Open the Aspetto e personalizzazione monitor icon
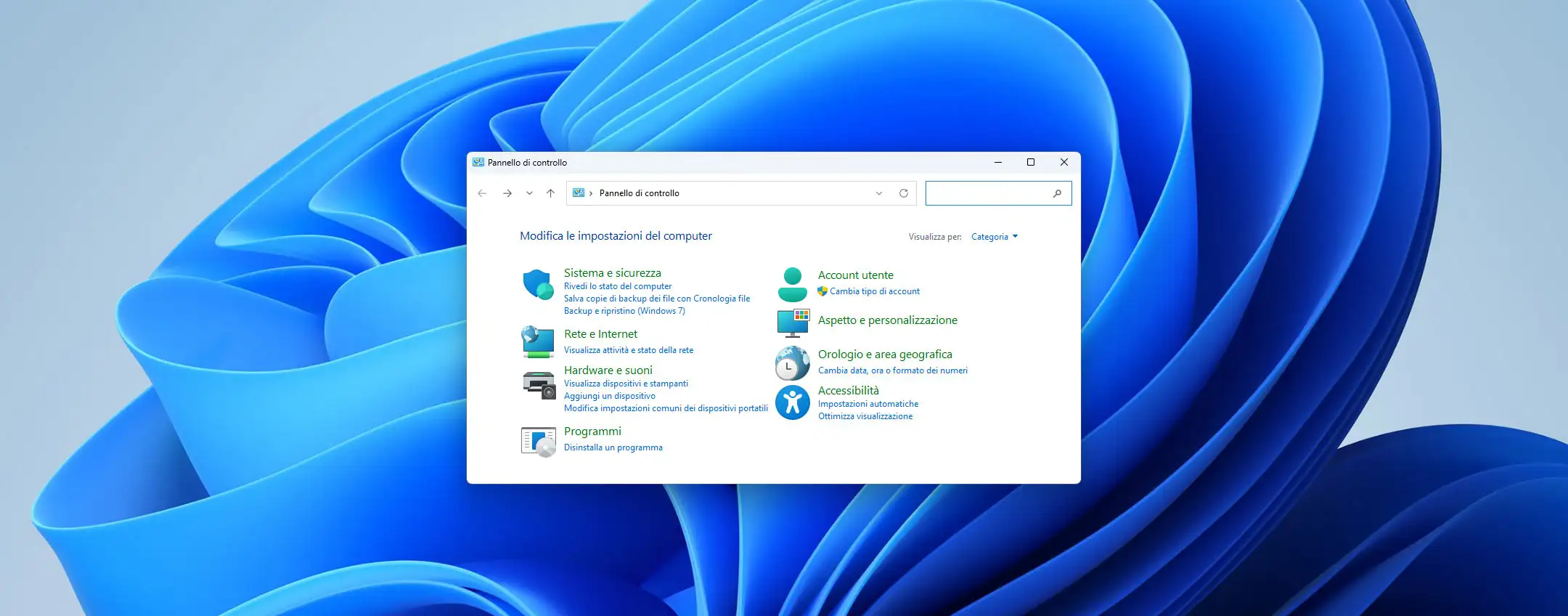Image resolution: width=1568 pixels, height=616 pixels. (793, 323)
